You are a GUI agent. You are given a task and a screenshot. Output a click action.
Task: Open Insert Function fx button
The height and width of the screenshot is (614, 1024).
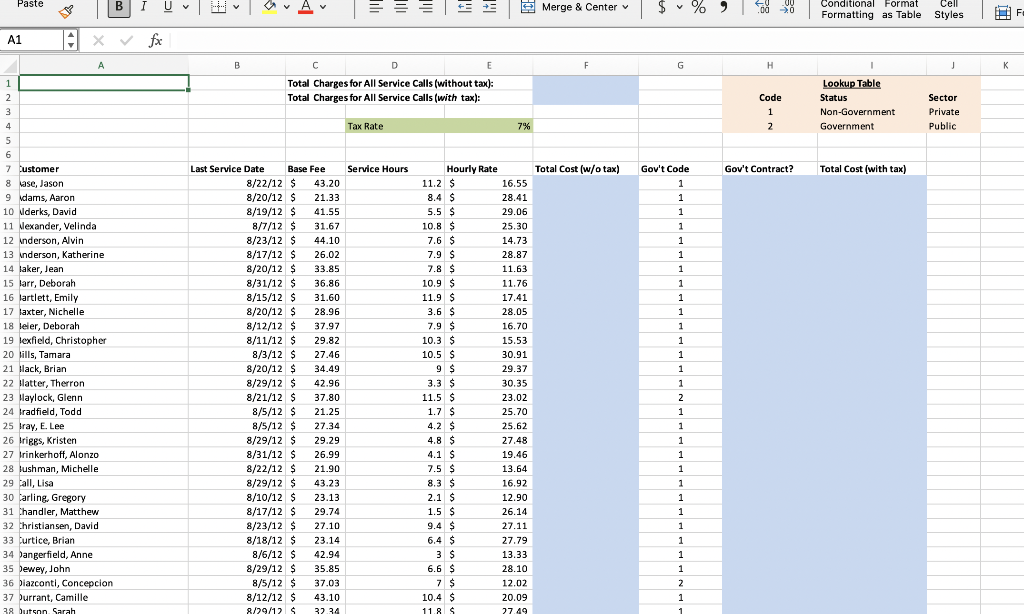pyautogui.click(x=155, y=40)
